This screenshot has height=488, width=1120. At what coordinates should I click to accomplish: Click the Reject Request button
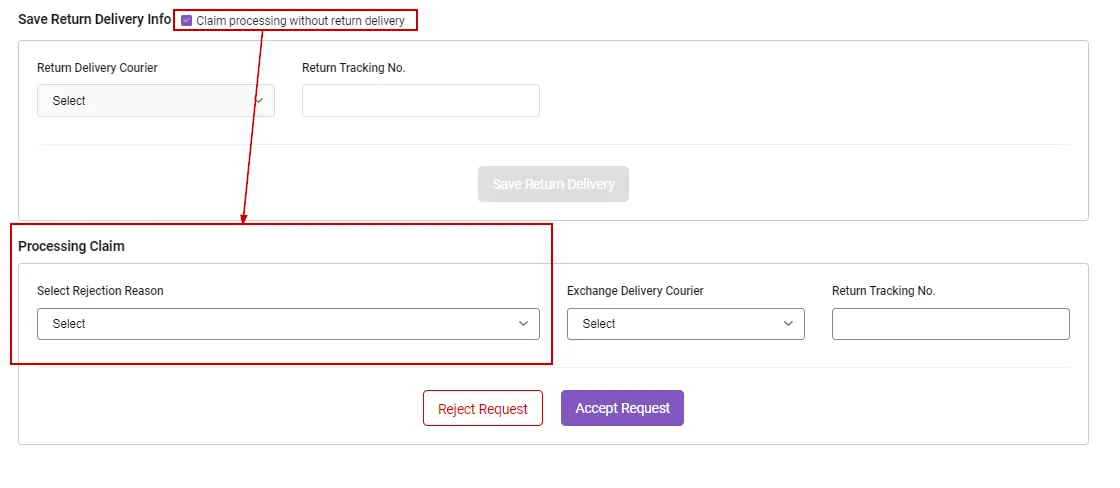tap(482, 409)
